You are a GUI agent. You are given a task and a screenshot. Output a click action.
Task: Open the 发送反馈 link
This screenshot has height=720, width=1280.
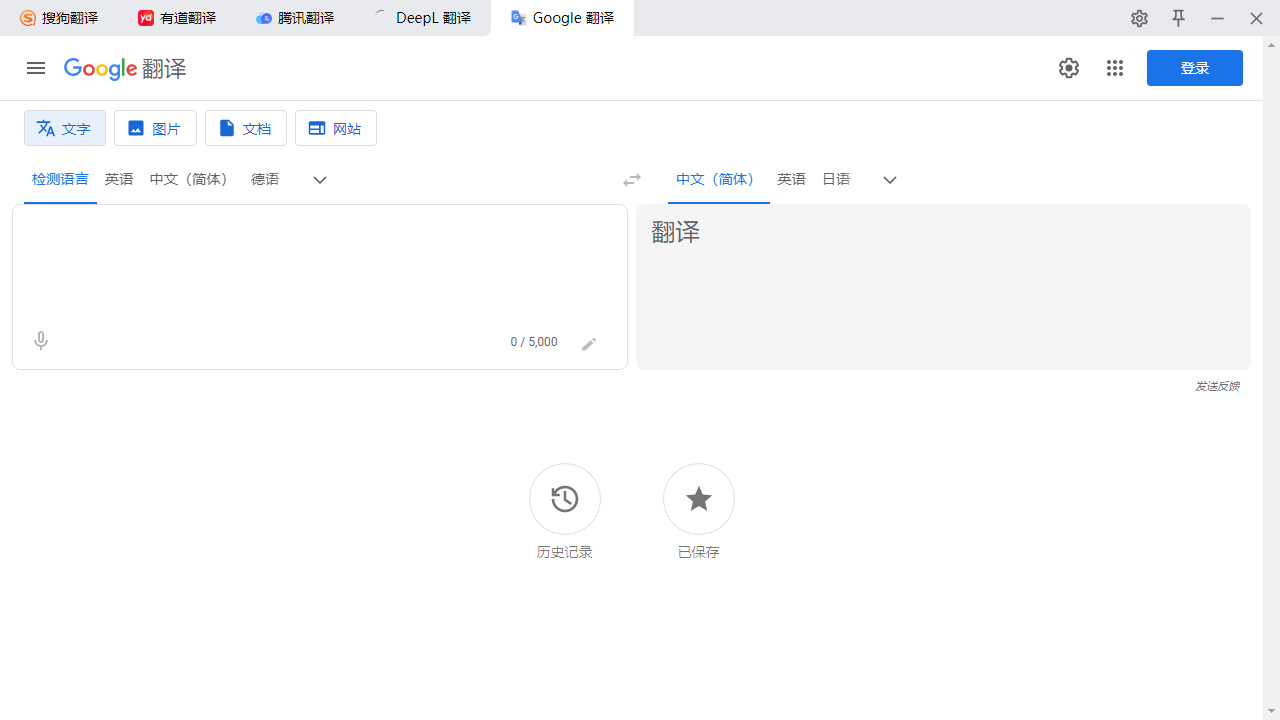click(x=1216, y=385)
